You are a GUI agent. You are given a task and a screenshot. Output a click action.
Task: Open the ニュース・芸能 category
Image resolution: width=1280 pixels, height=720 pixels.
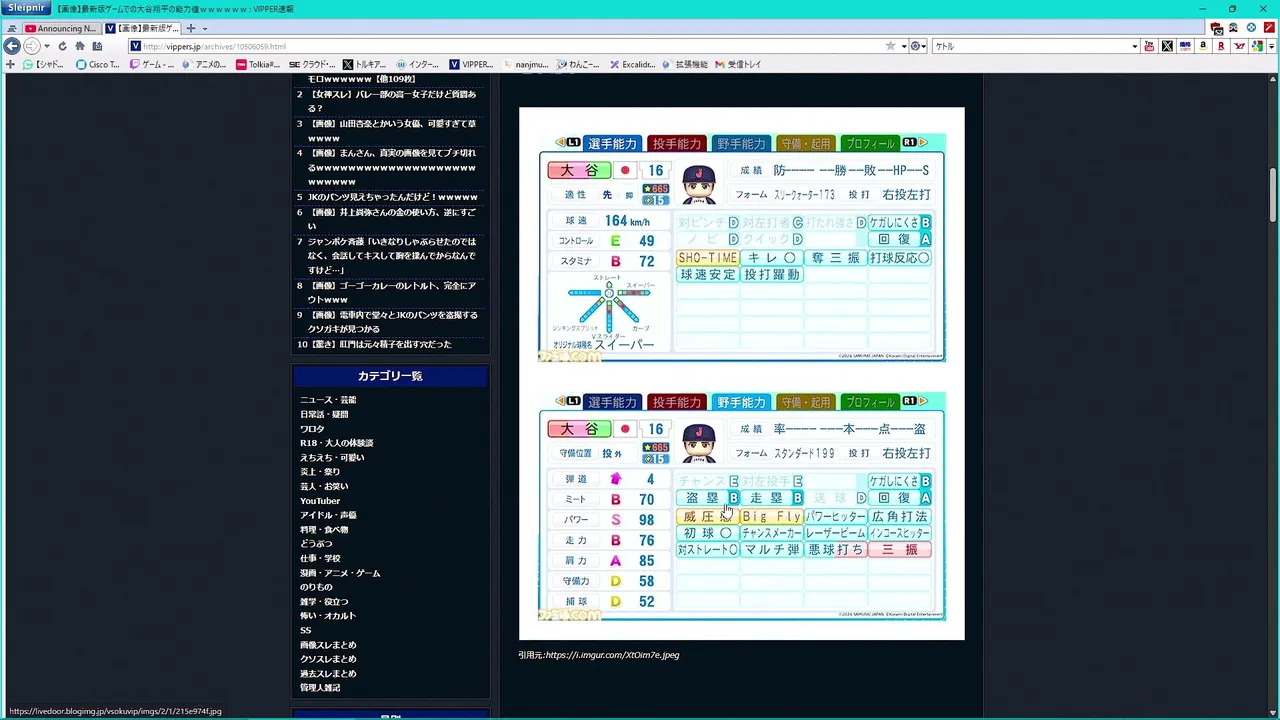328,400
